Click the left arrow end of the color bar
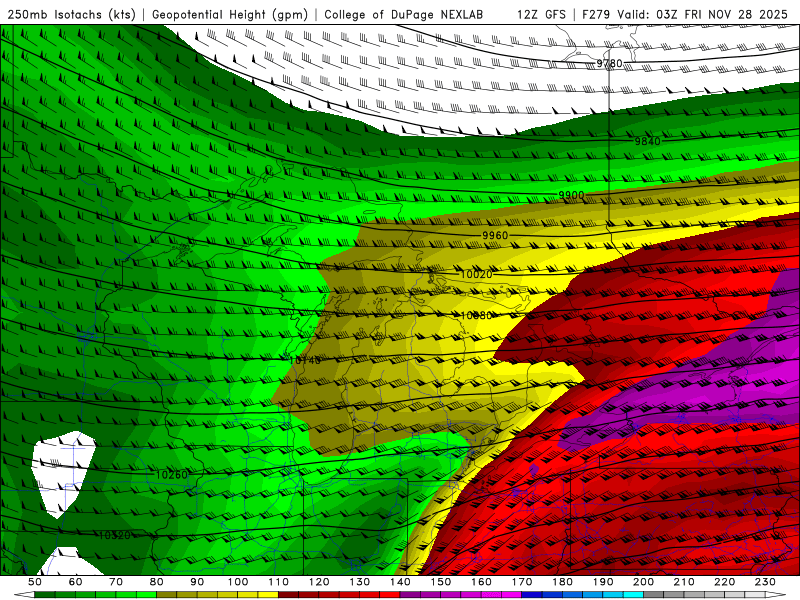 click(24, 595)
